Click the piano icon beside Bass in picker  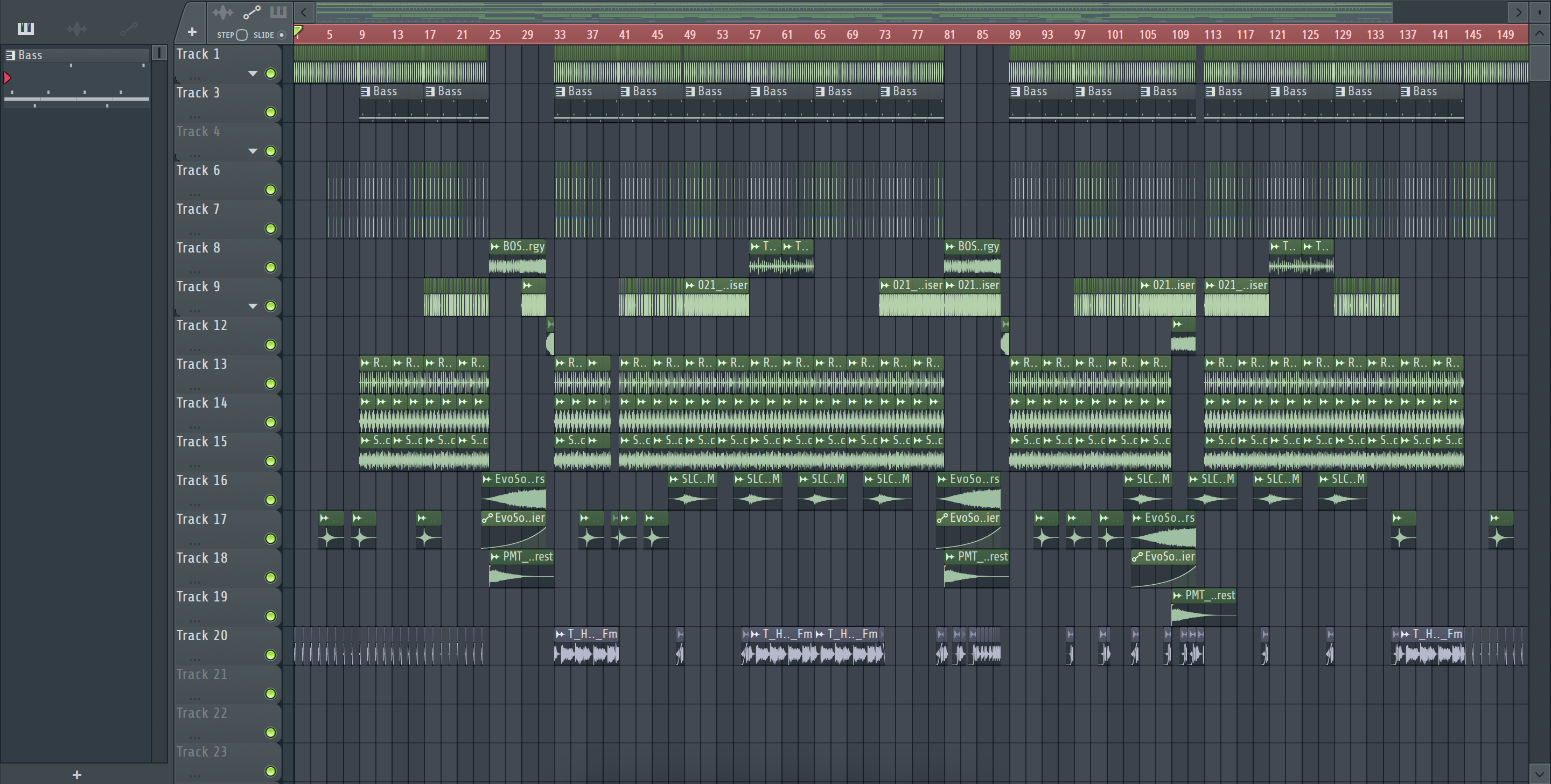[x=10, y=55]
